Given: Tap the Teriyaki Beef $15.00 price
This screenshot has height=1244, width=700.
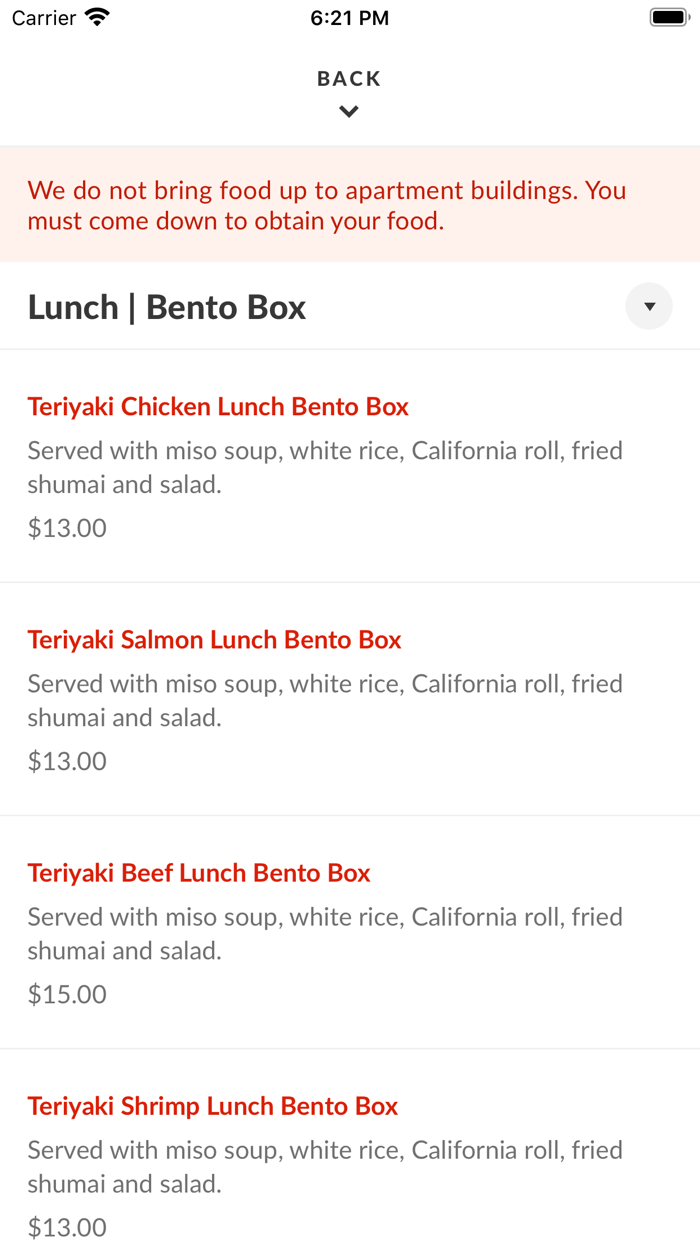Looking at the screenshot, I should point(67,994).
